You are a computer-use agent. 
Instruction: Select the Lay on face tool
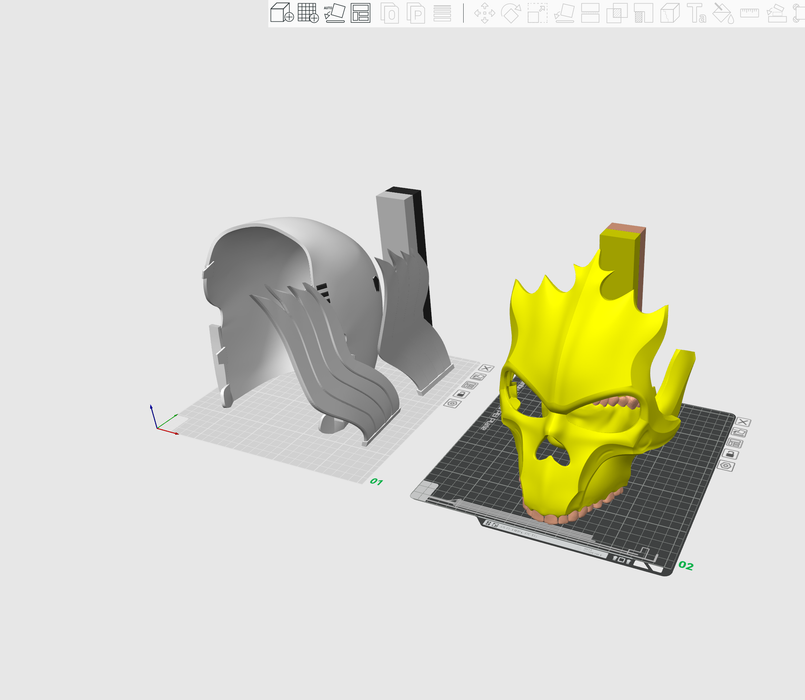[x=564, y=13]
